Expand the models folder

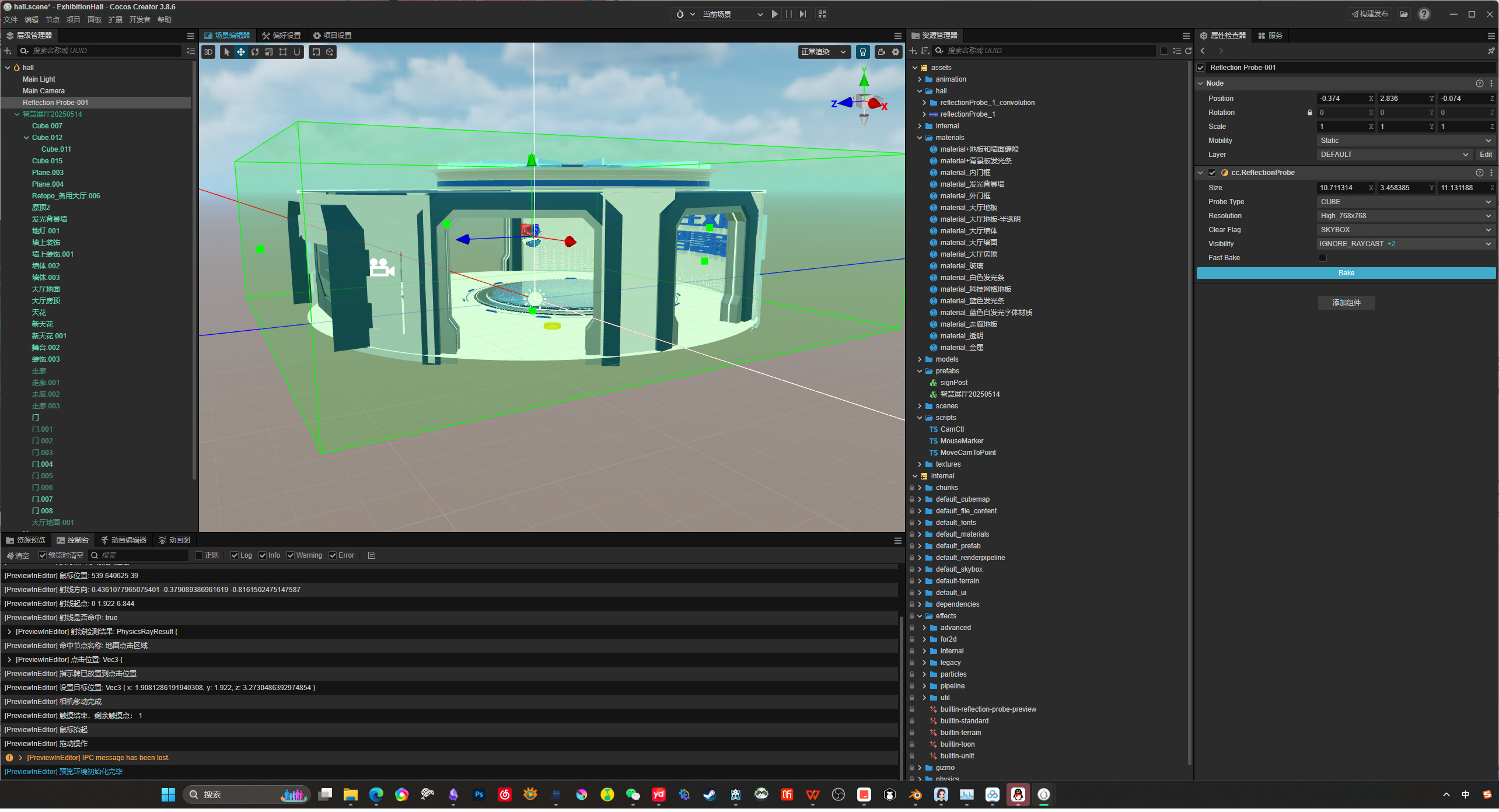[920, 359]
